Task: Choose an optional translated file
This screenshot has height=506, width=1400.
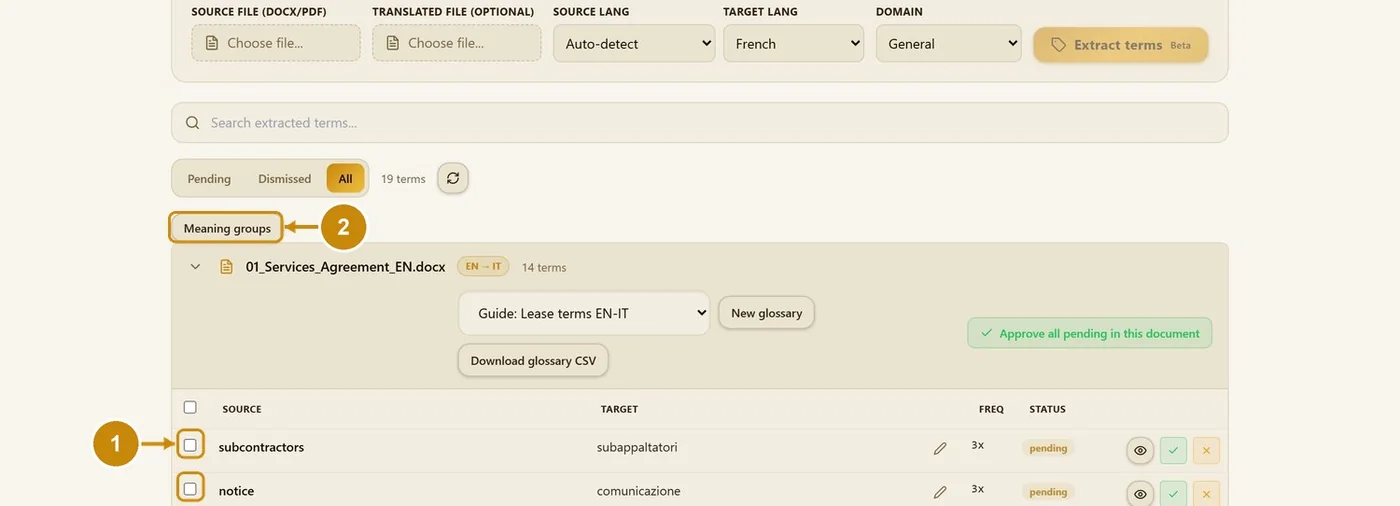Action: (x=457, y=43)
